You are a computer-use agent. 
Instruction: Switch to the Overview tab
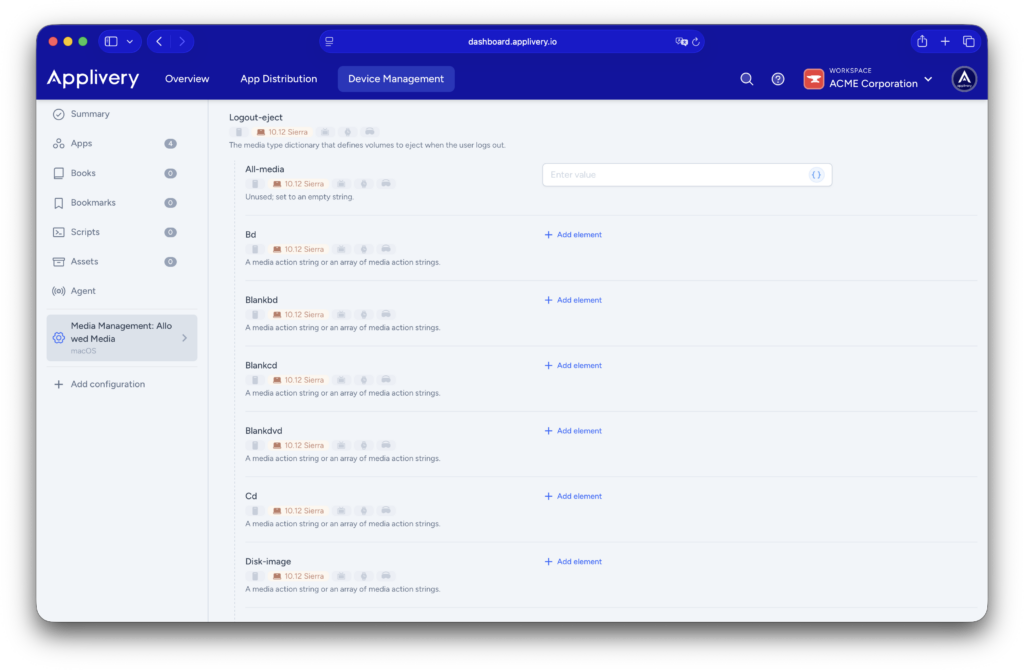tap(187, 79)
